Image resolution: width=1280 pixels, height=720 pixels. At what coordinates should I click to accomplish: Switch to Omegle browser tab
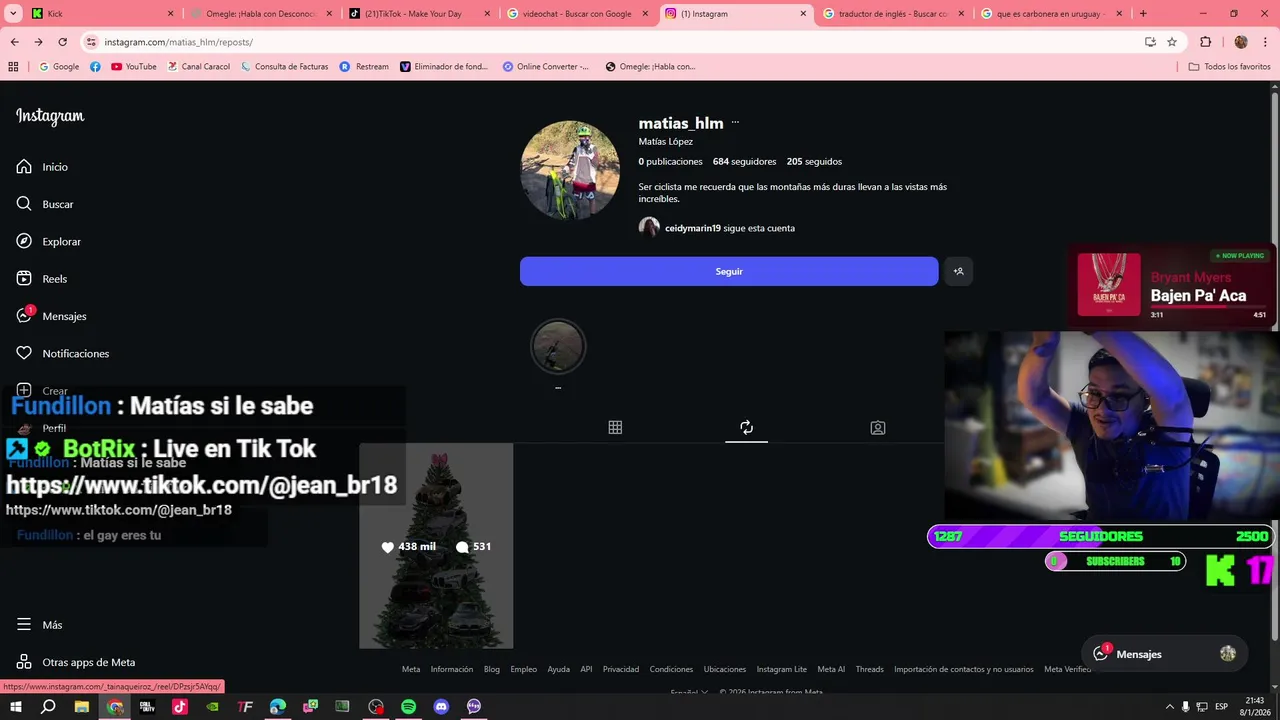[x=261, y=14]
